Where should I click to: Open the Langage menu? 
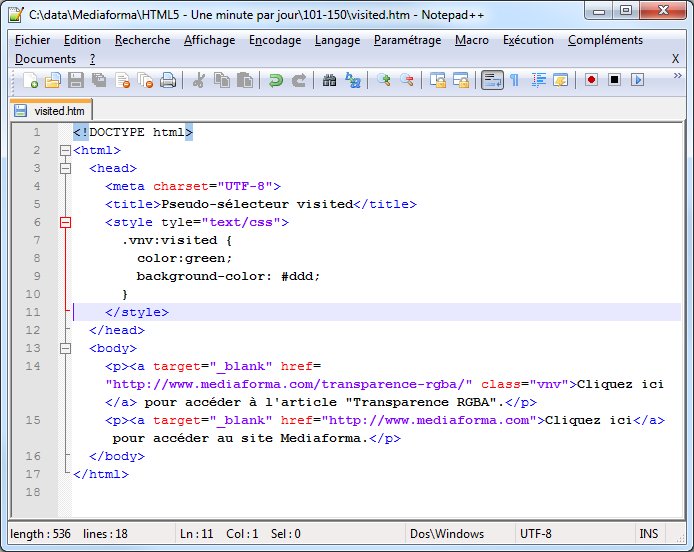(x=337, y=40)
